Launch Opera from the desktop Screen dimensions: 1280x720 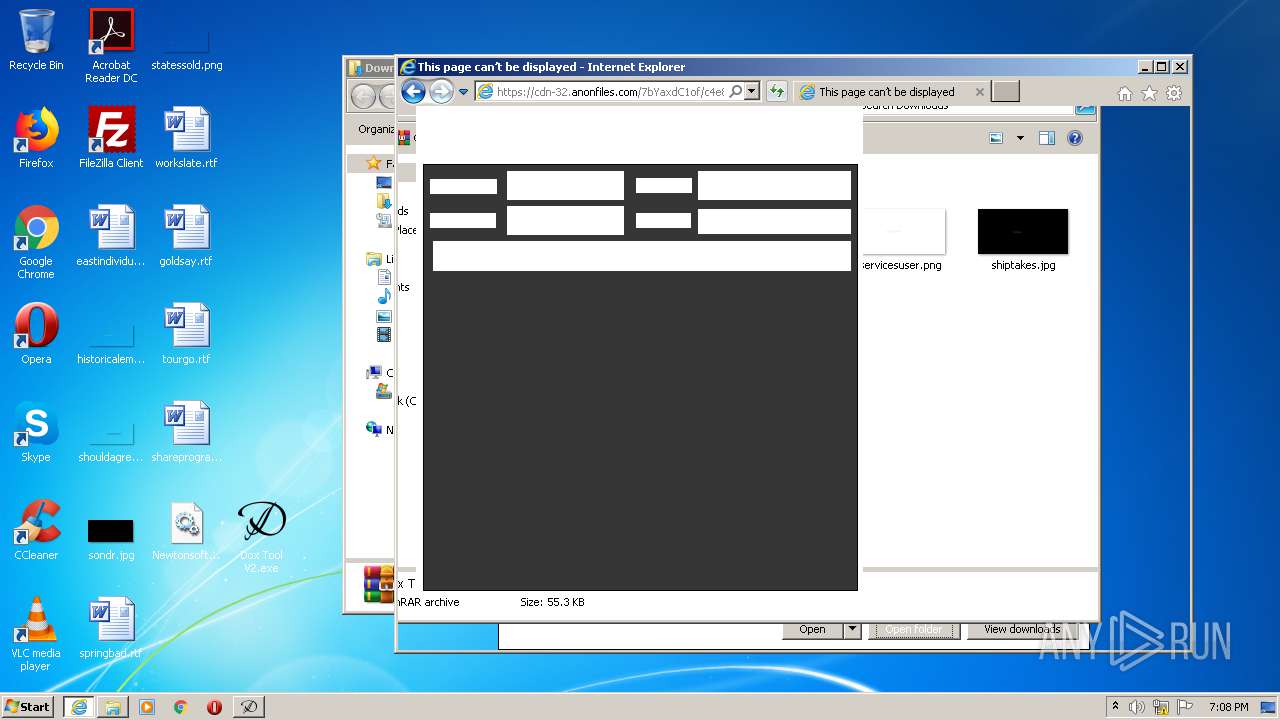click(36, 334)
